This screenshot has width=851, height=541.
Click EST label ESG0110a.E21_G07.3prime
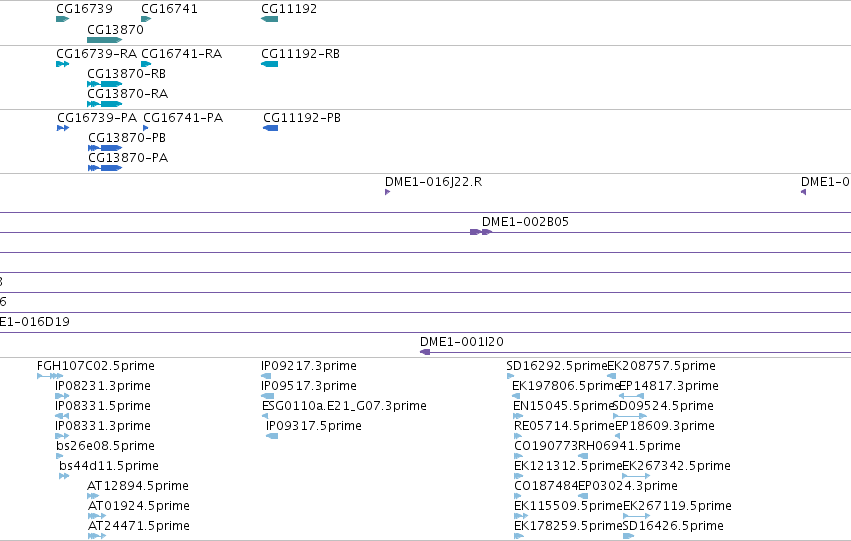(344, 406)
